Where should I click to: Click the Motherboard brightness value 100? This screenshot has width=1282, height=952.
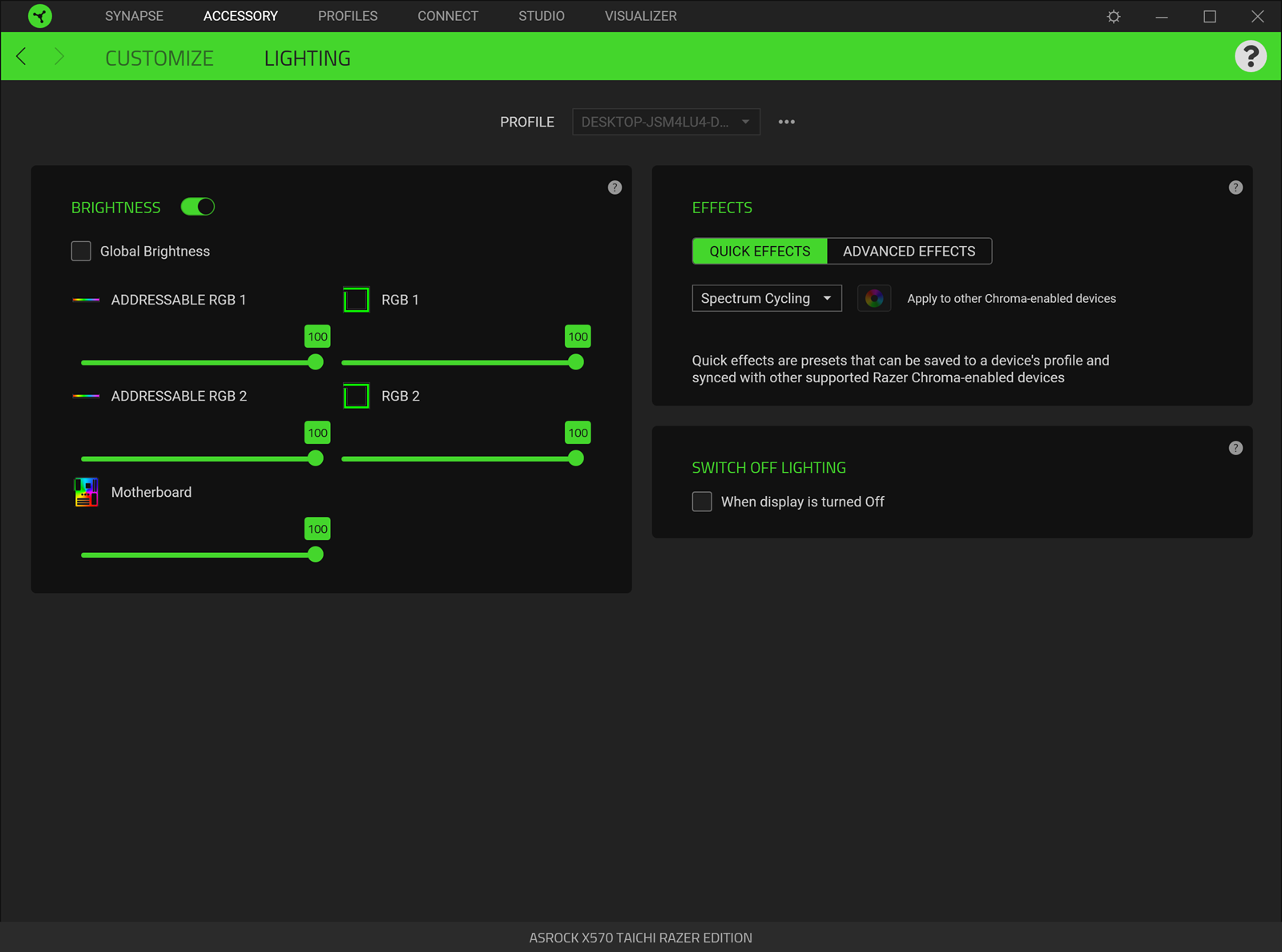317,529
